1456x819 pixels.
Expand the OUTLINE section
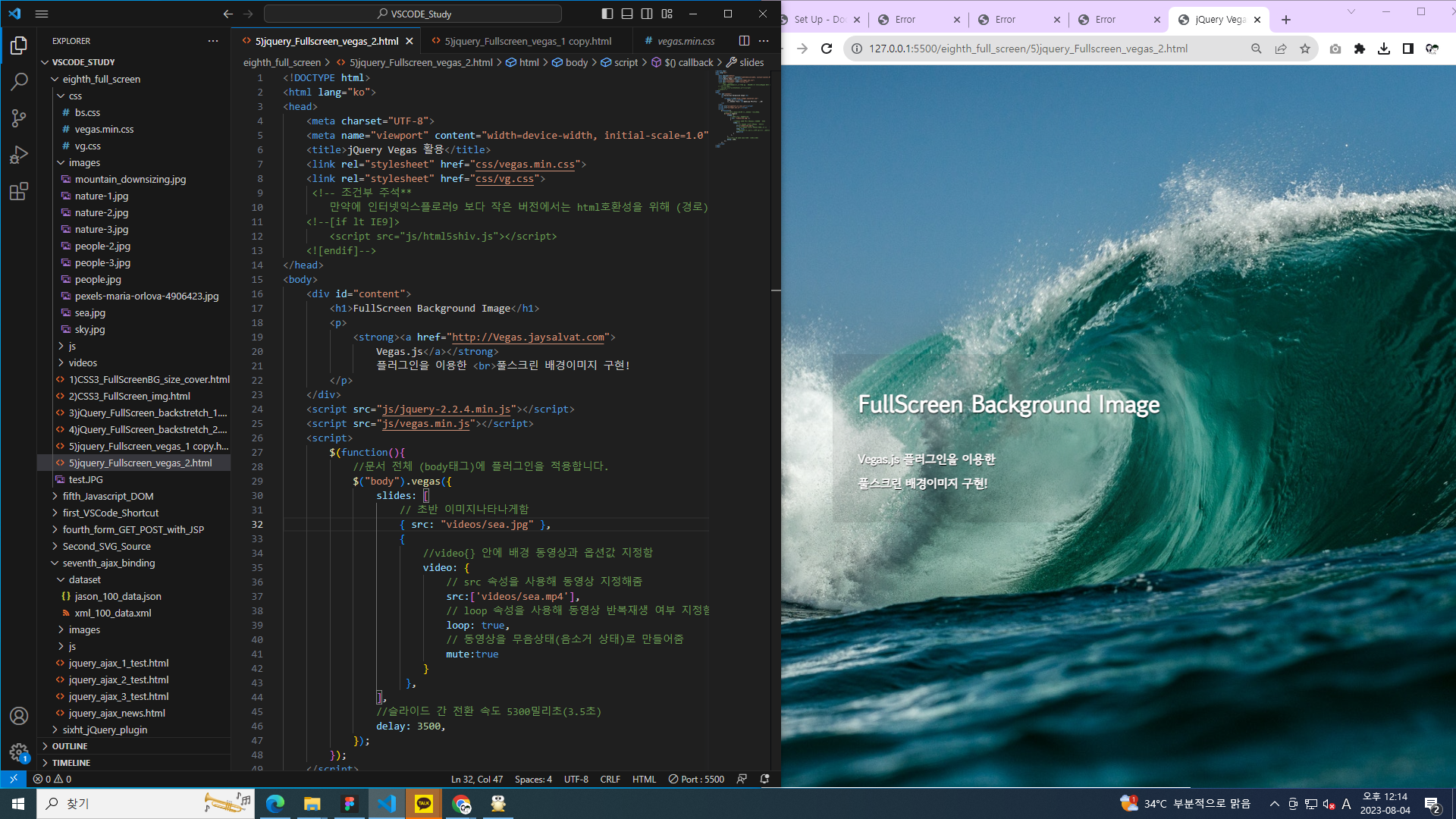point(70,746)
